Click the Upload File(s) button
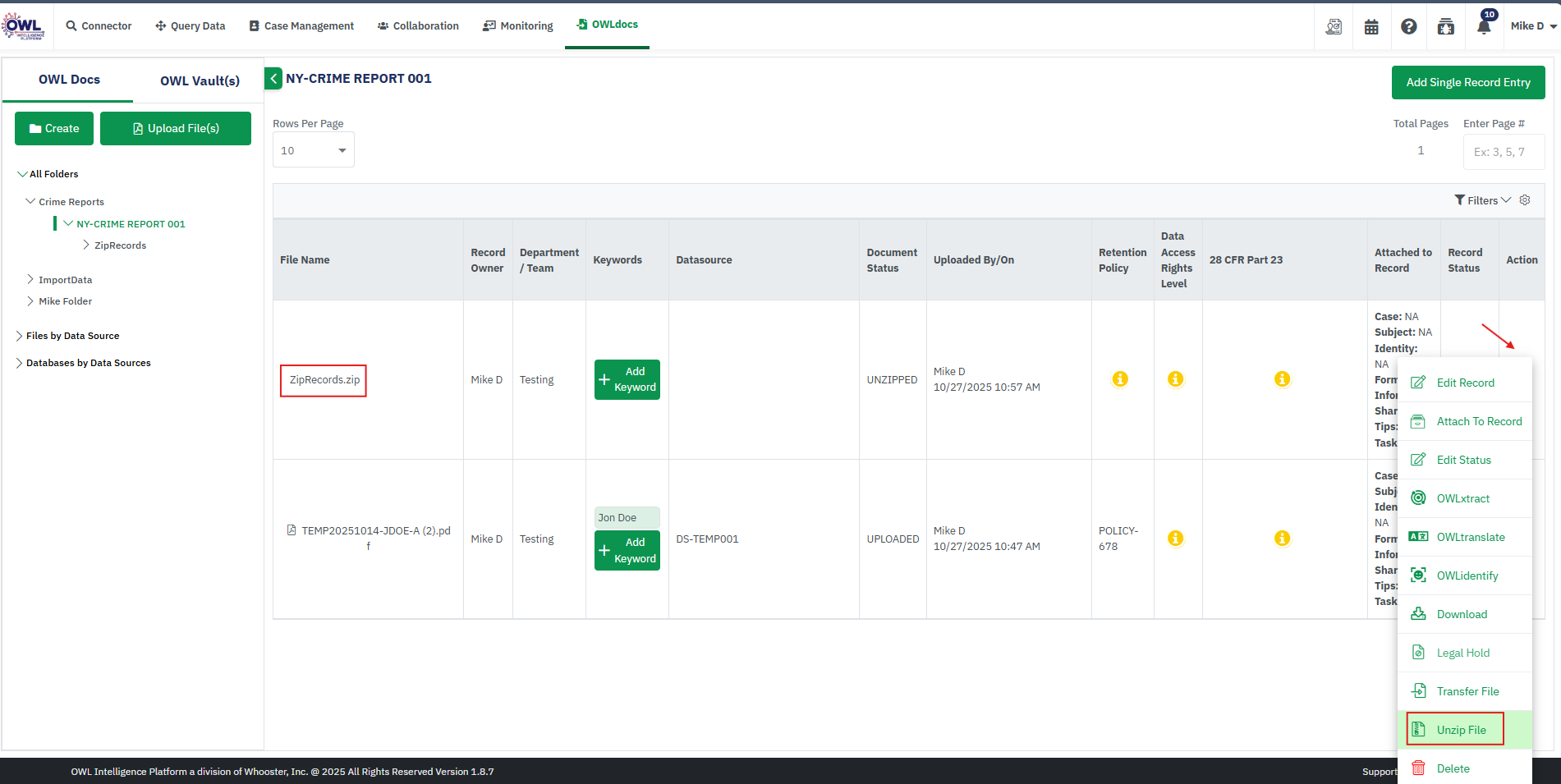Image resolution: width=1561 pixels, height=784 pixels. pos(176,129)
